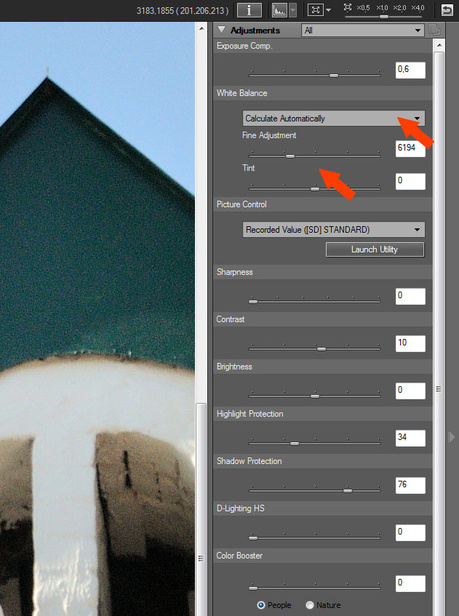Click the fit-to-screen zoom icon
Viewport: 459px width, 616px height.
(347, 7)
